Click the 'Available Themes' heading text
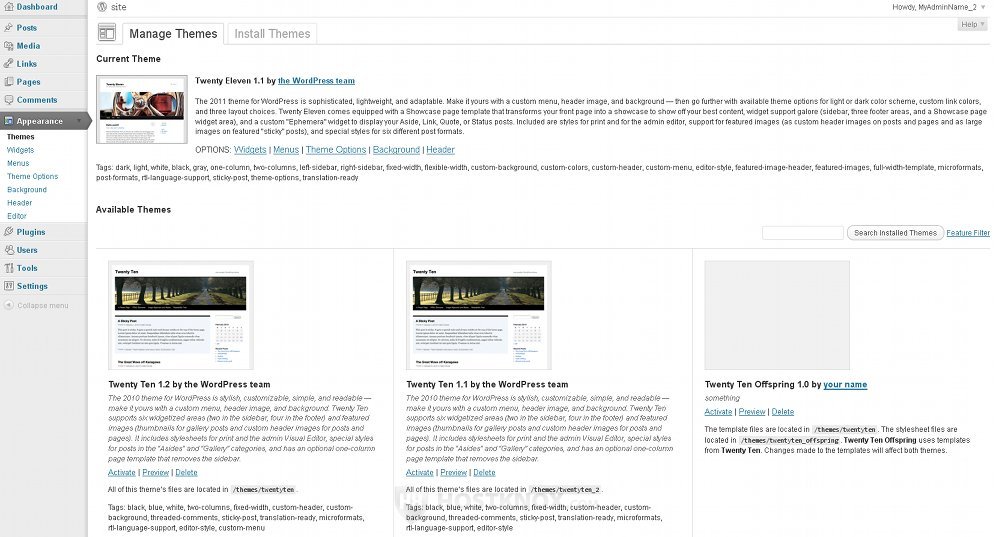 pos(133,210)
